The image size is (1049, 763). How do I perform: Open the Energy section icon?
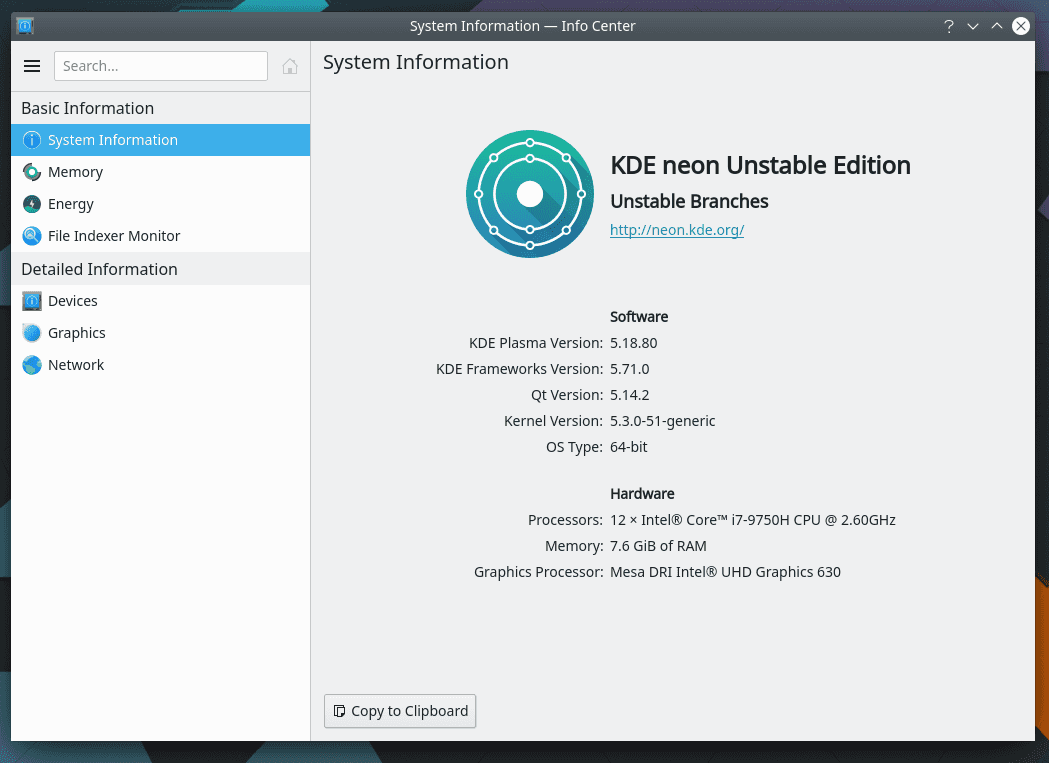(x=33, y=204)
